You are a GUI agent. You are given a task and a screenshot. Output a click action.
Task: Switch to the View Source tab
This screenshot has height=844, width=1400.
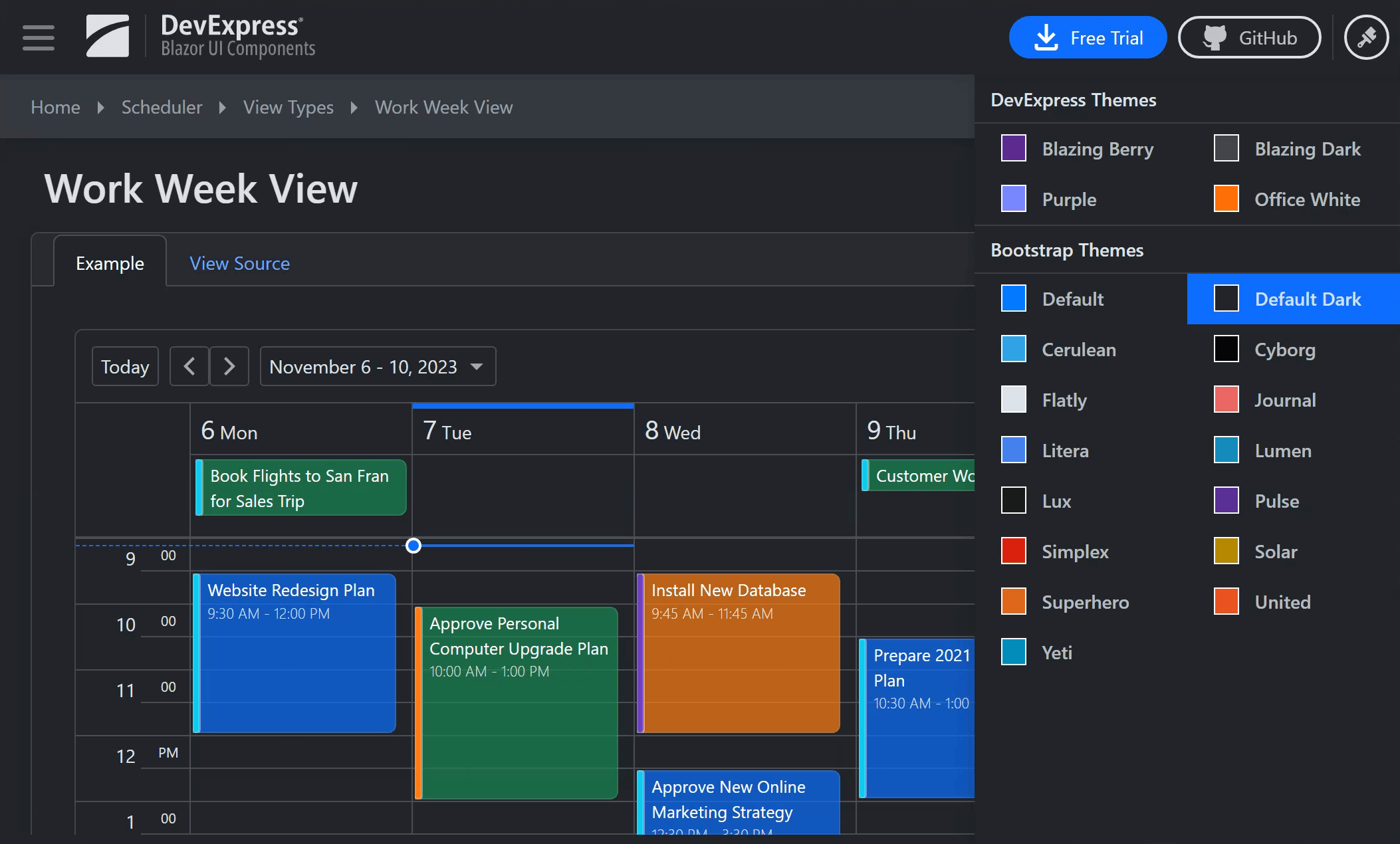pos(239,263)
